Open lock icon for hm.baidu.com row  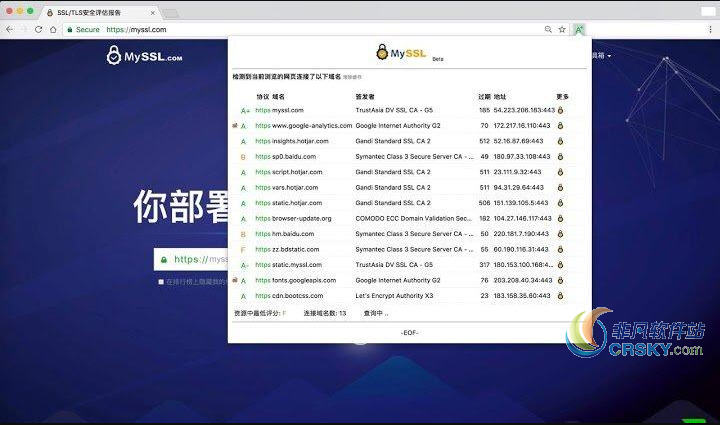[x=560, y=234]
